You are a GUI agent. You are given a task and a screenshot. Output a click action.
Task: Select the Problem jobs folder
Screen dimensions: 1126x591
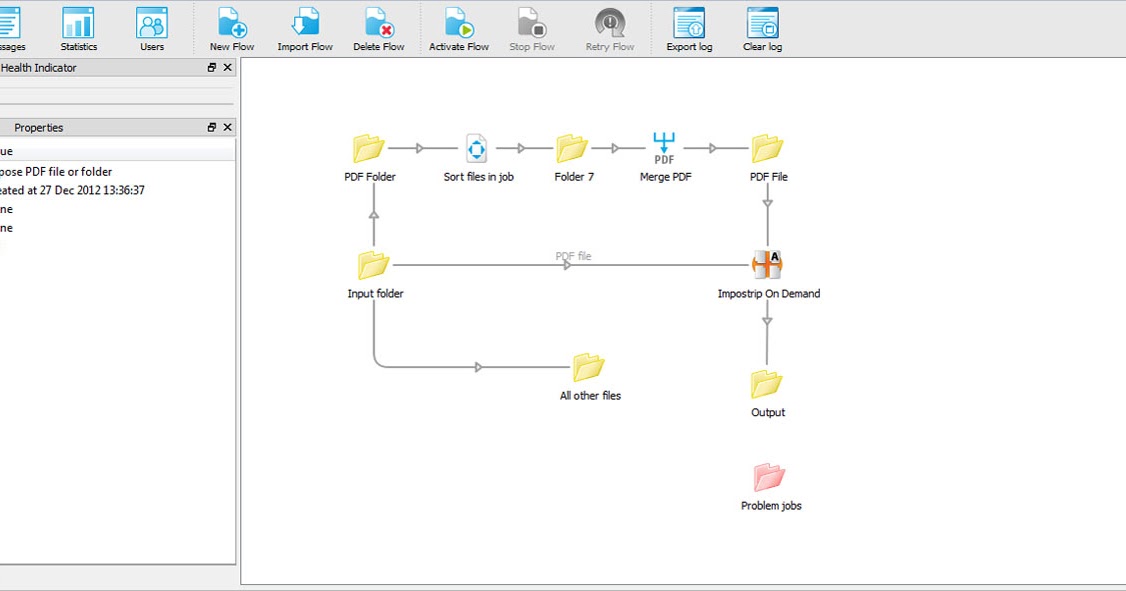click(769, 477)
